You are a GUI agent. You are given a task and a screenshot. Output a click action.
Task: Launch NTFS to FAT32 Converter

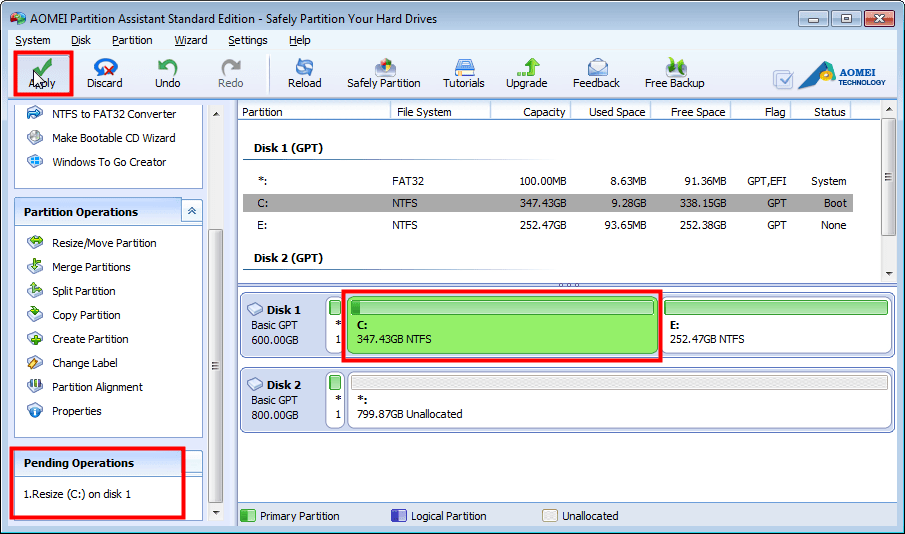(x=101, y=114)
